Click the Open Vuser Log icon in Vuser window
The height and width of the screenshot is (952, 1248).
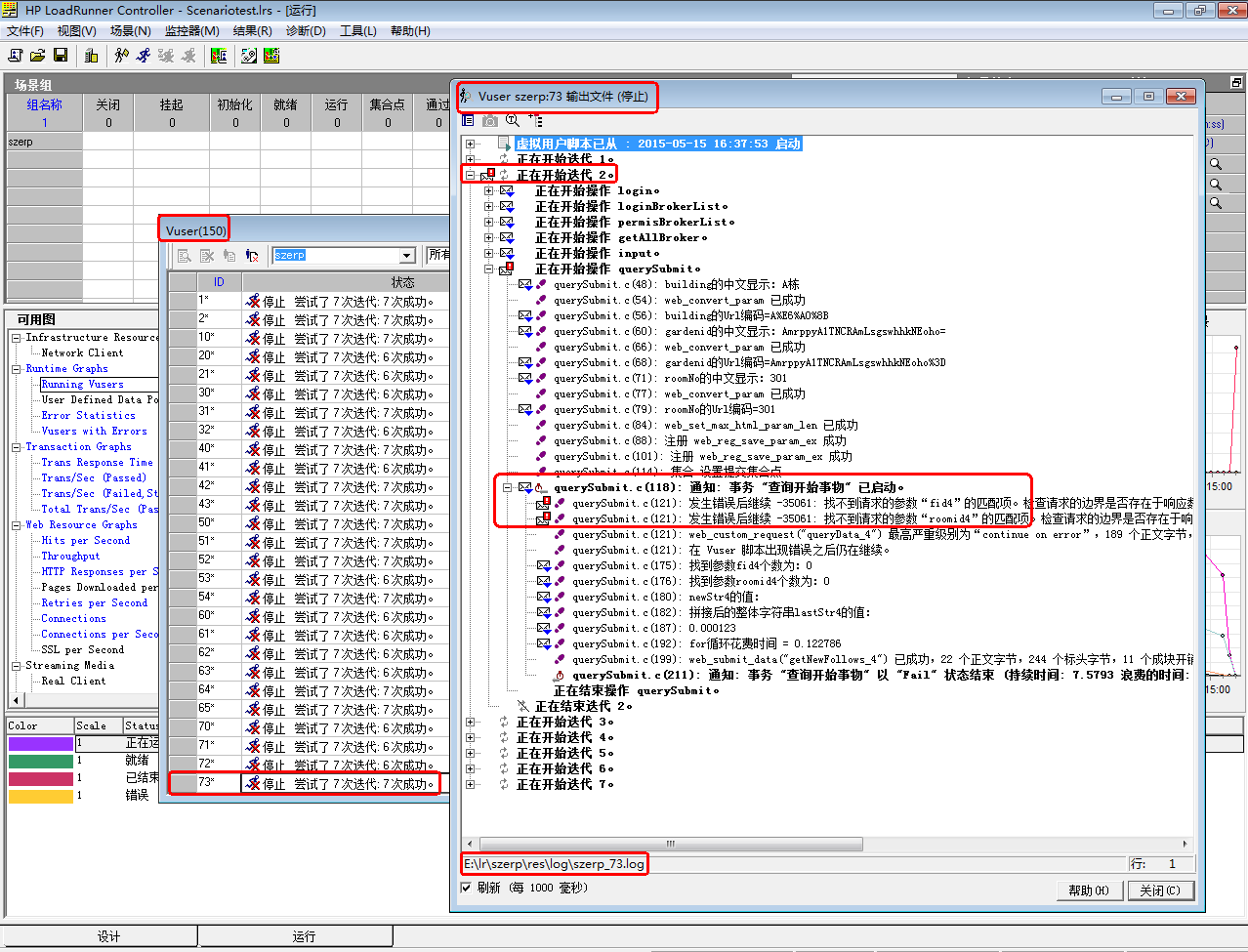[229, 255]
